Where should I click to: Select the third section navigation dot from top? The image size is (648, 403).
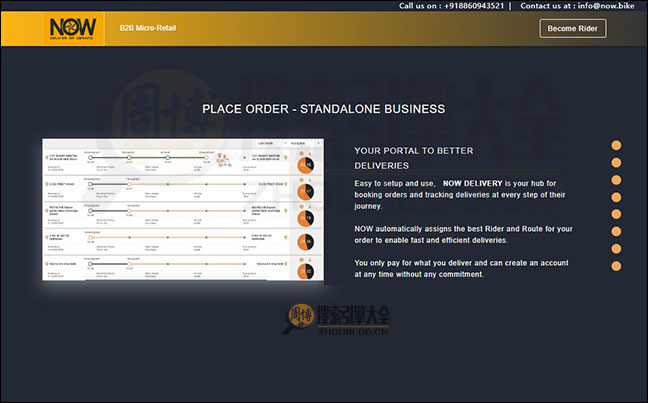point(616,180)
